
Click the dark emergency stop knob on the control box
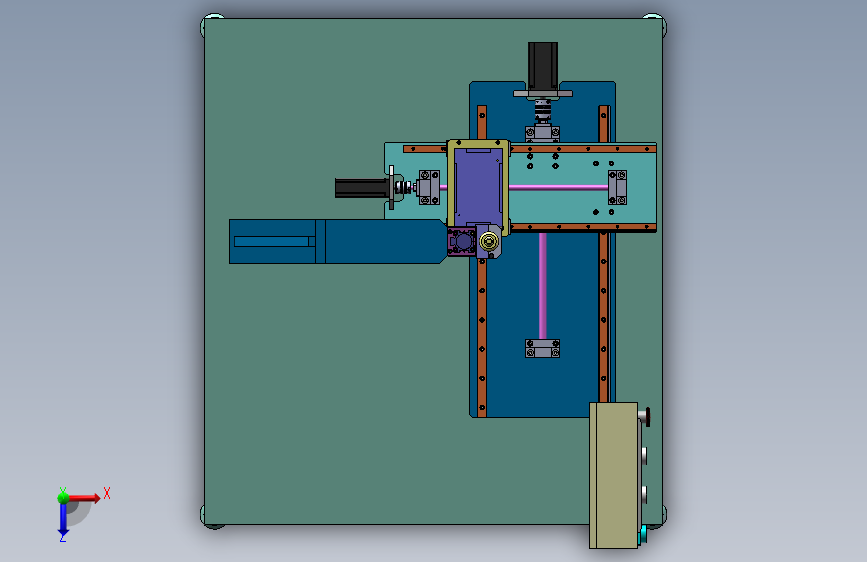646,417
